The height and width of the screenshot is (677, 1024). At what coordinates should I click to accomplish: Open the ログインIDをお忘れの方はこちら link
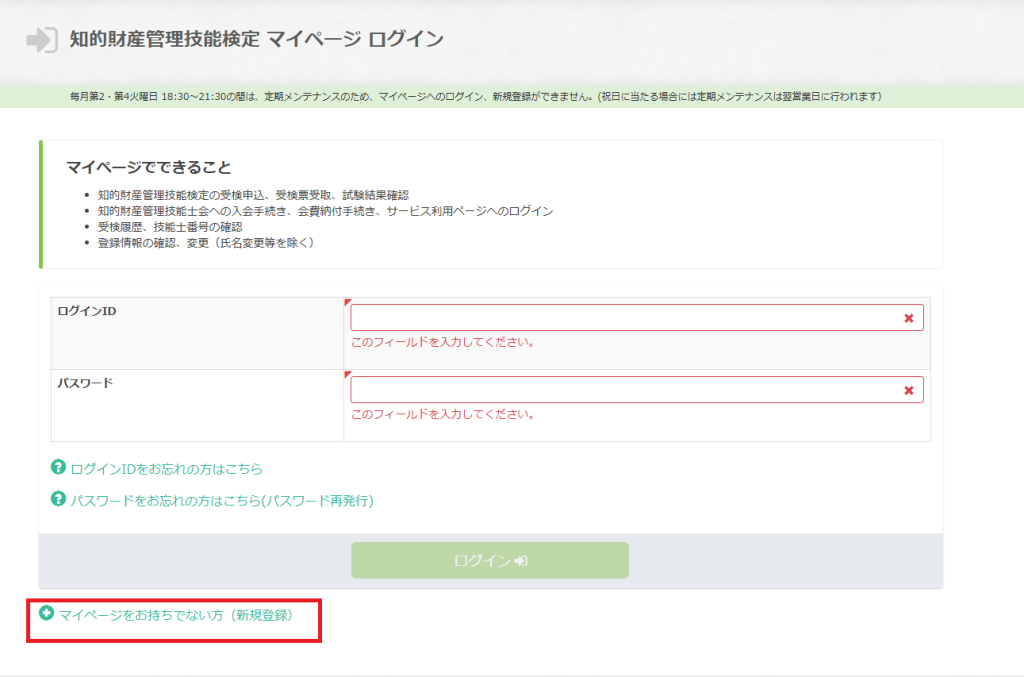166,468
